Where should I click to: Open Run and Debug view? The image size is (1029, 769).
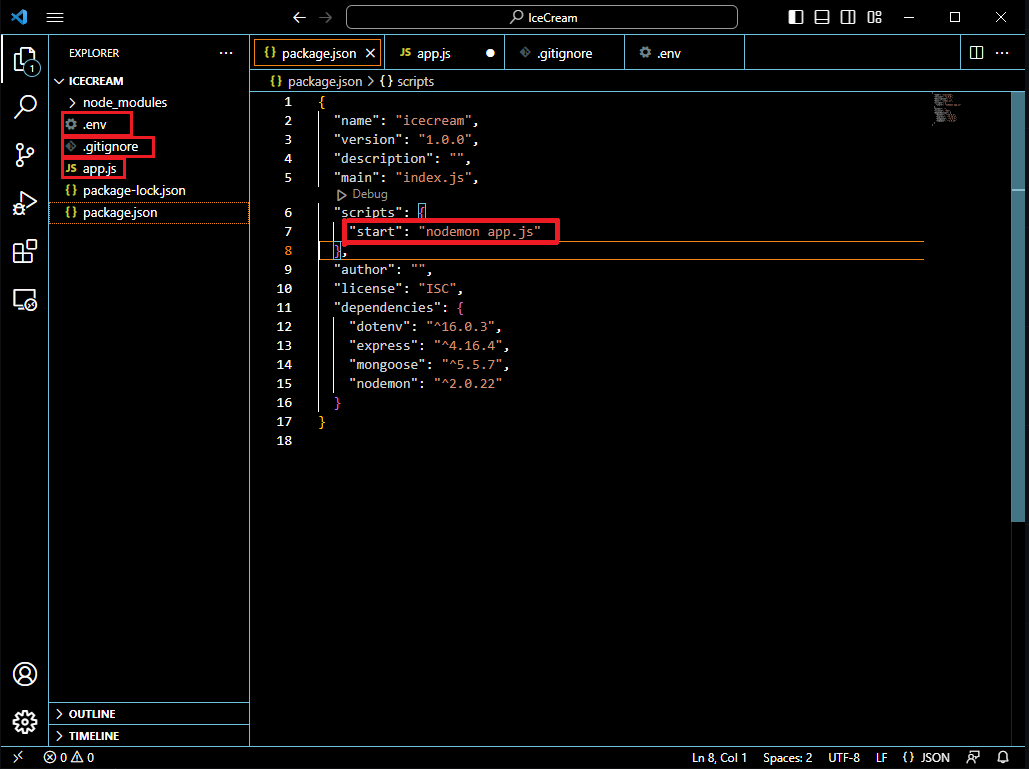click(25, 203)
